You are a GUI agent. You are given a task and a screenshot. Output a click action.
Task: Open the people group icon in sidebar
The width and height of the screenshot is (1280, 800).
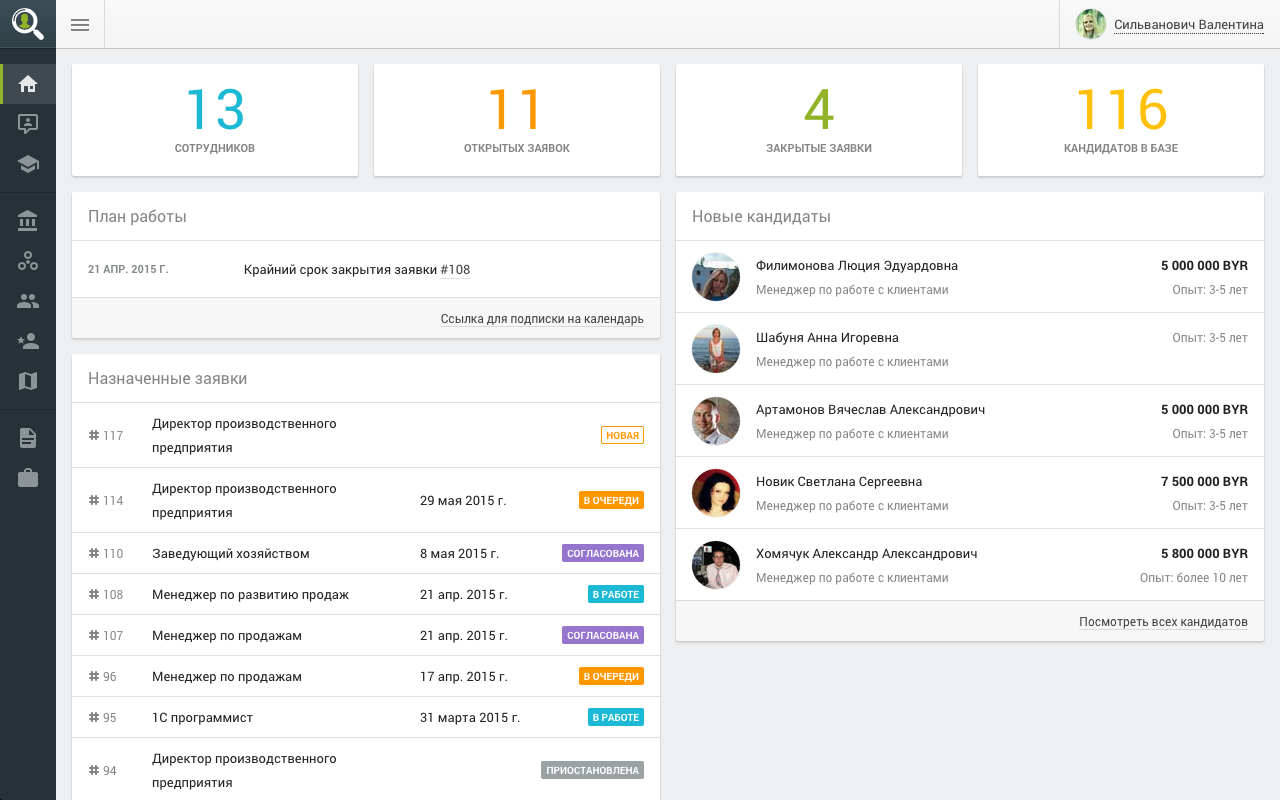pos(28,301)
